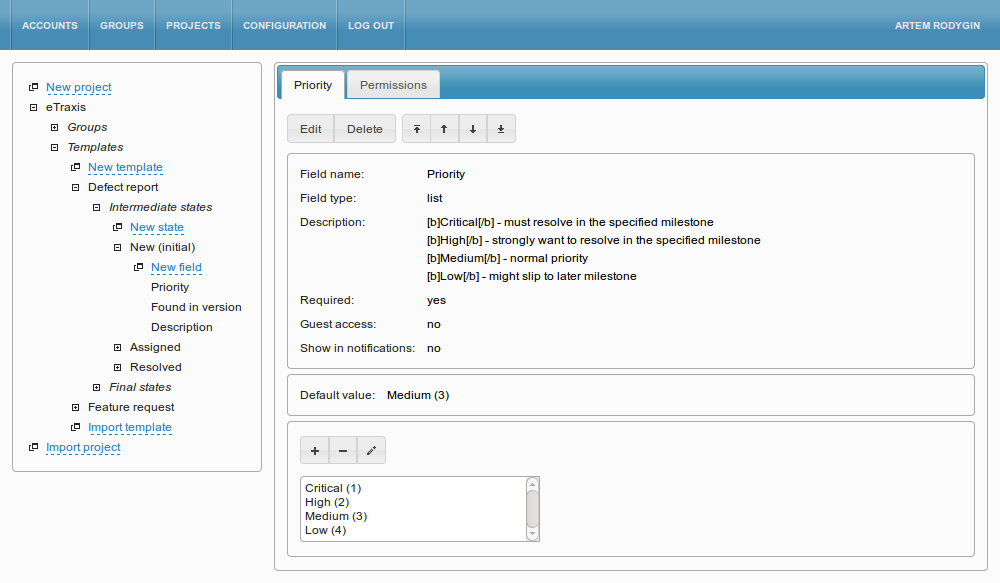1000x583 pixels.
Task: Click the icon beside Import project
Action: click(x=34, y=447)
